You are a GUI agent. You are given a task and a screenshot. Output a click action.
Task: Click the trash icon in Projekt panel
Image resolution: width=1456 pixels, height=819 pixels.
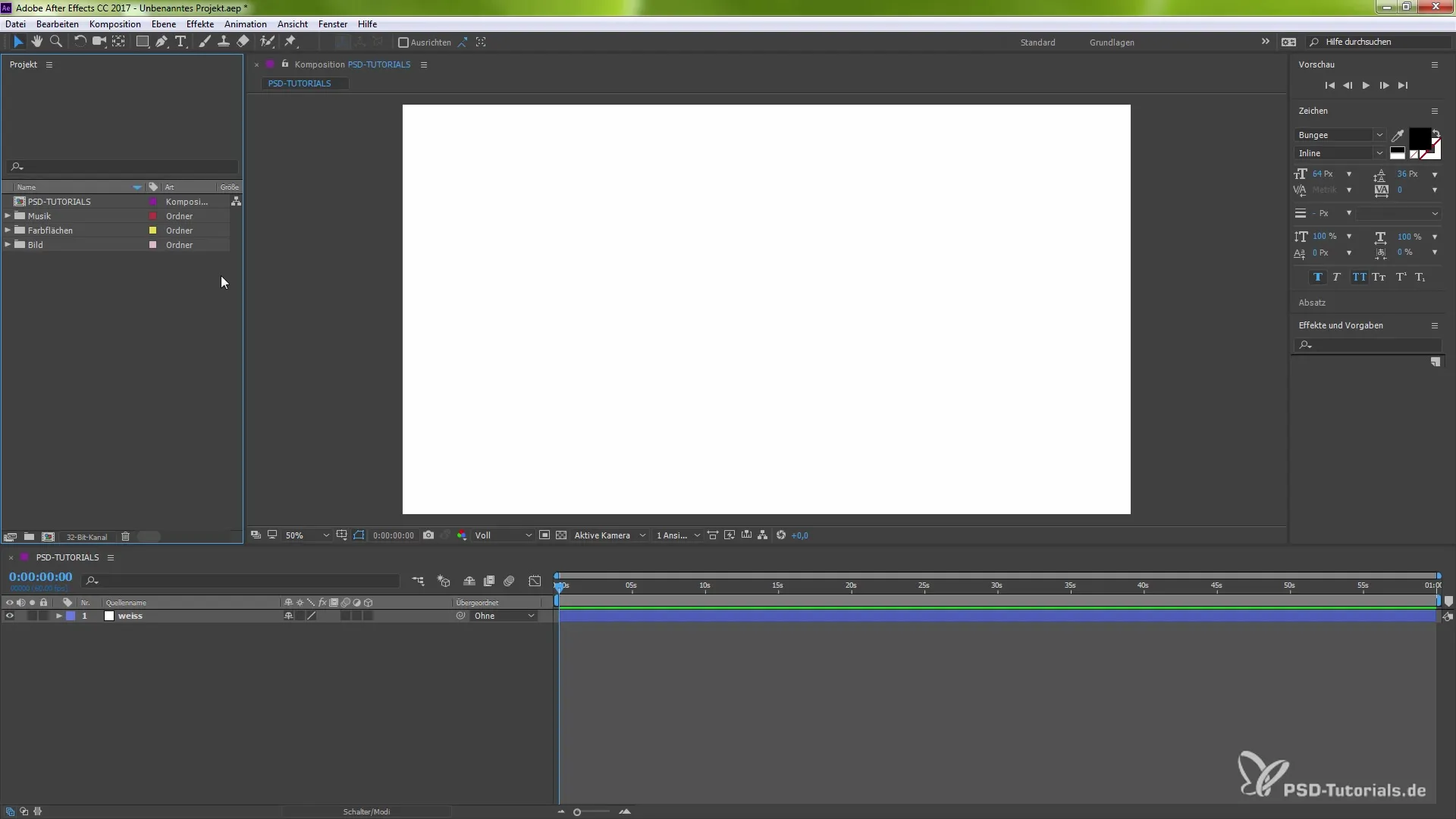click(126, 536)
